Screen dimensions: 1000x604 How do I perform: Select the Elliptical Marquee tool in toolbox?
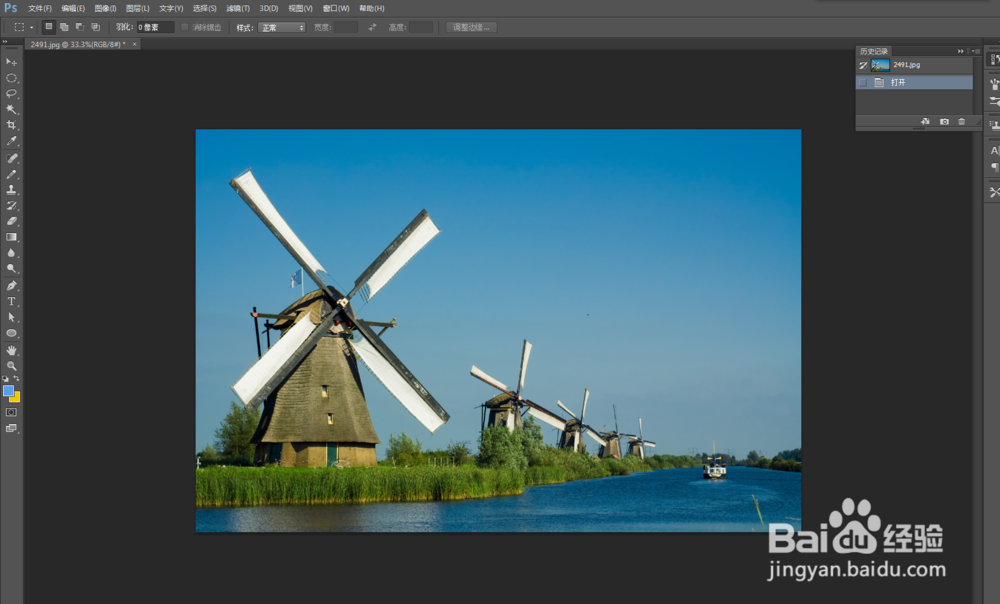(x=11, y=78)
